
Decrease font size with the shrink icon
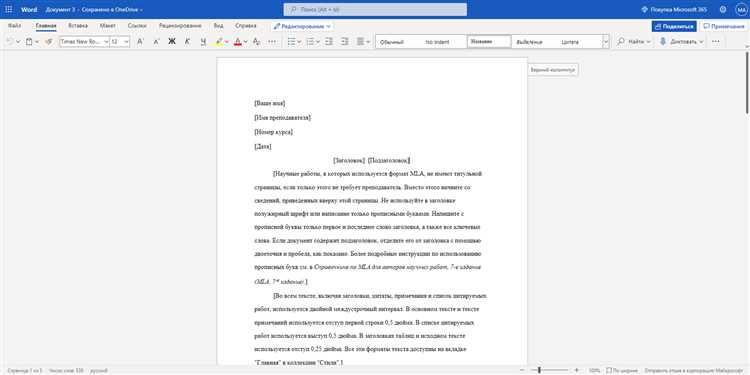click(156, 42)
